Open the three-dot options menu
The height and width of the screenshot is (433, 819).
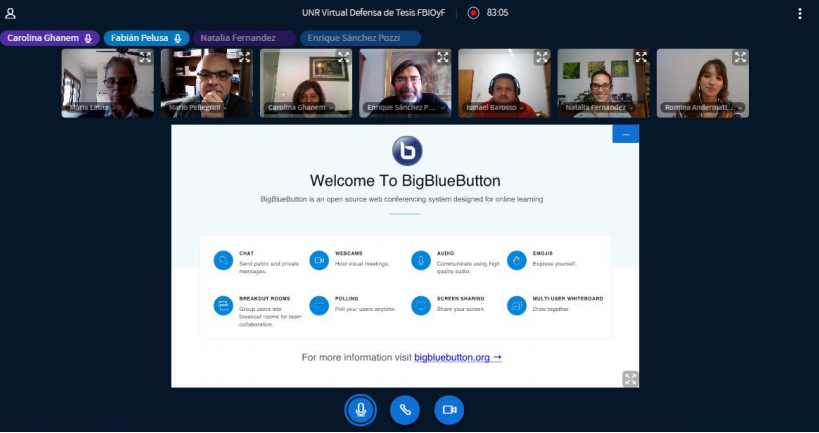click(x=799, y=13)
